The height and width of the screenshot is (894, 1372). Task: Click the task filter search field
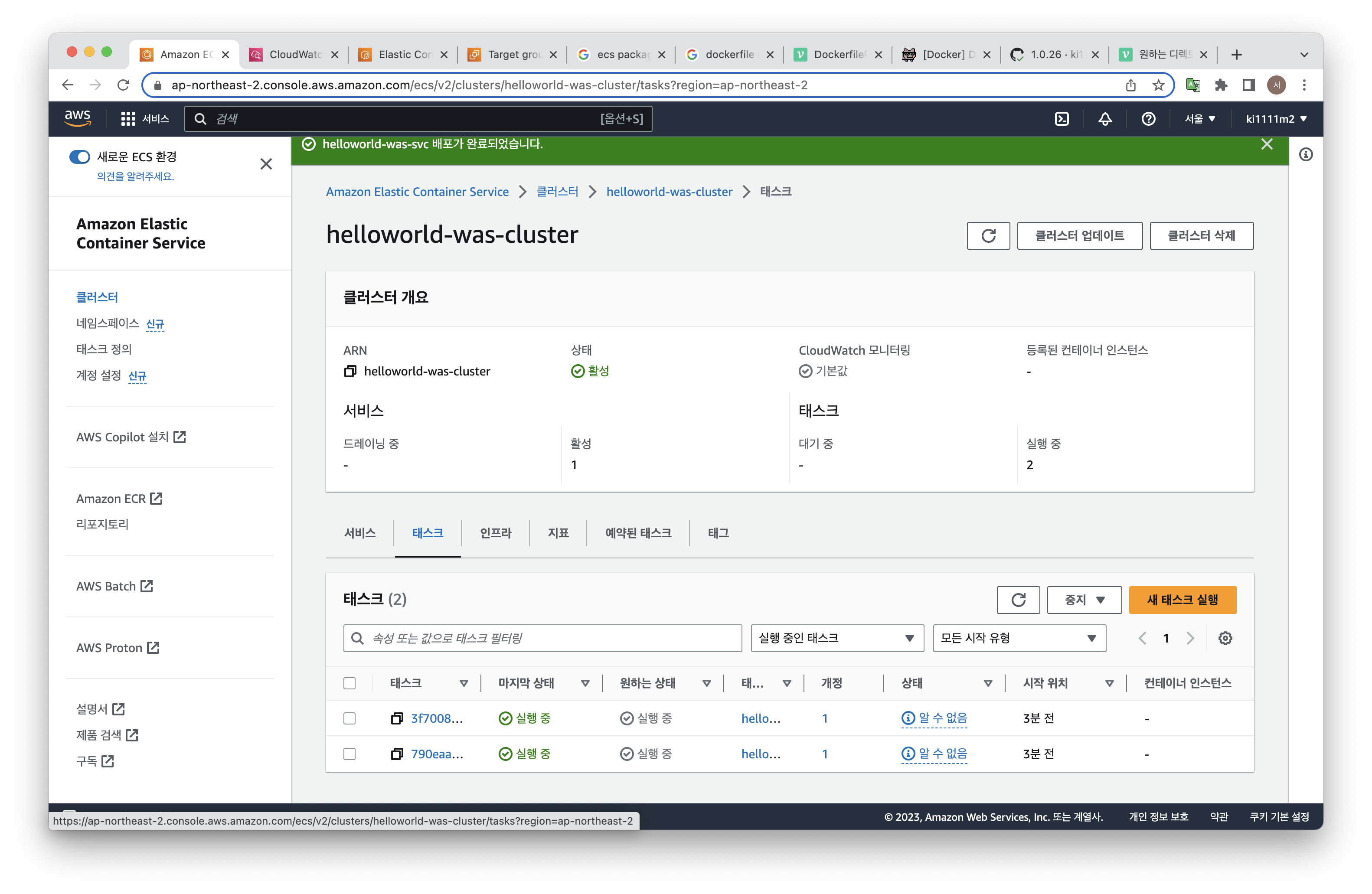pos(542,638)
